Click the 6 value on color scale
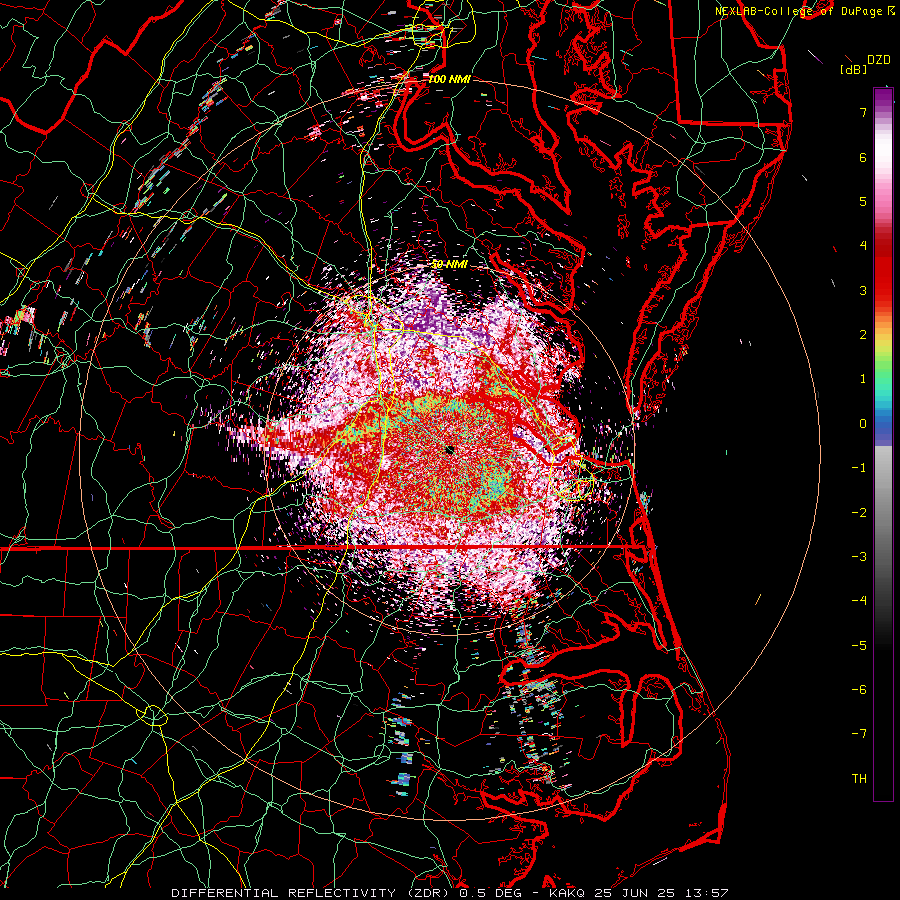Image resolution: width=900 pixels, height=900 pixels. point(863,157)
